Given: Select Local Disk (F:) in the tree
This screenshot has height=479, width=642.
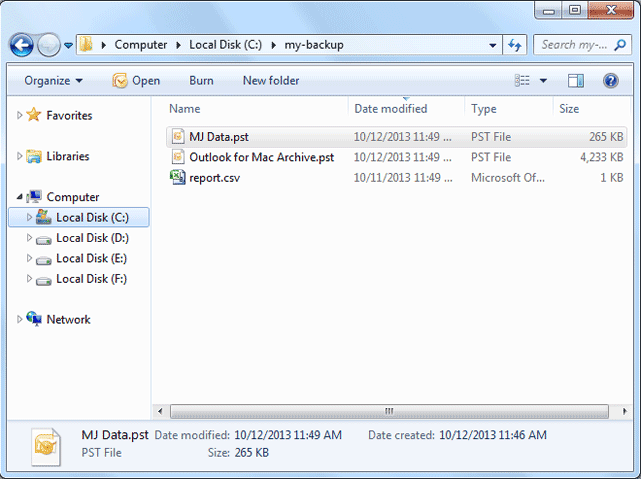Looking at the screenshot, I should tap(91, 279).
